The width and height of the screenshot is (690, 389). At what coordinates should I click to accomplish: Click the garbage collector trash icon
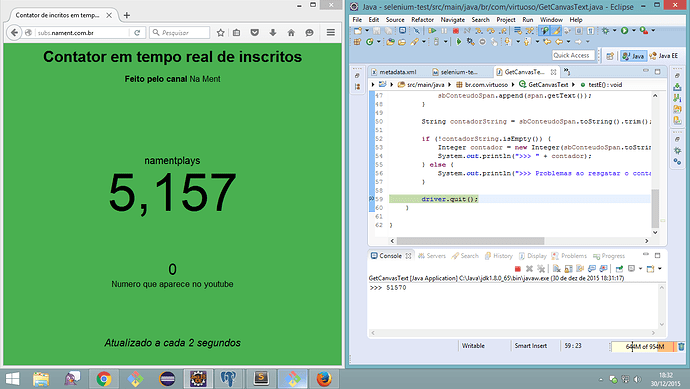pyautogui.click(x=681, y=346)
